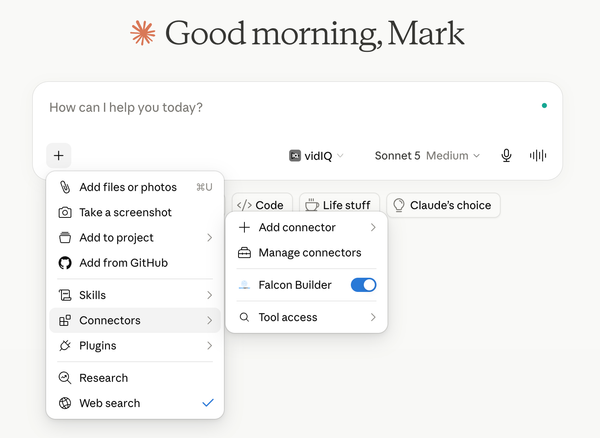Select the Research menu entry
This screenshot has height=438, width=600.
click(135, 378)
